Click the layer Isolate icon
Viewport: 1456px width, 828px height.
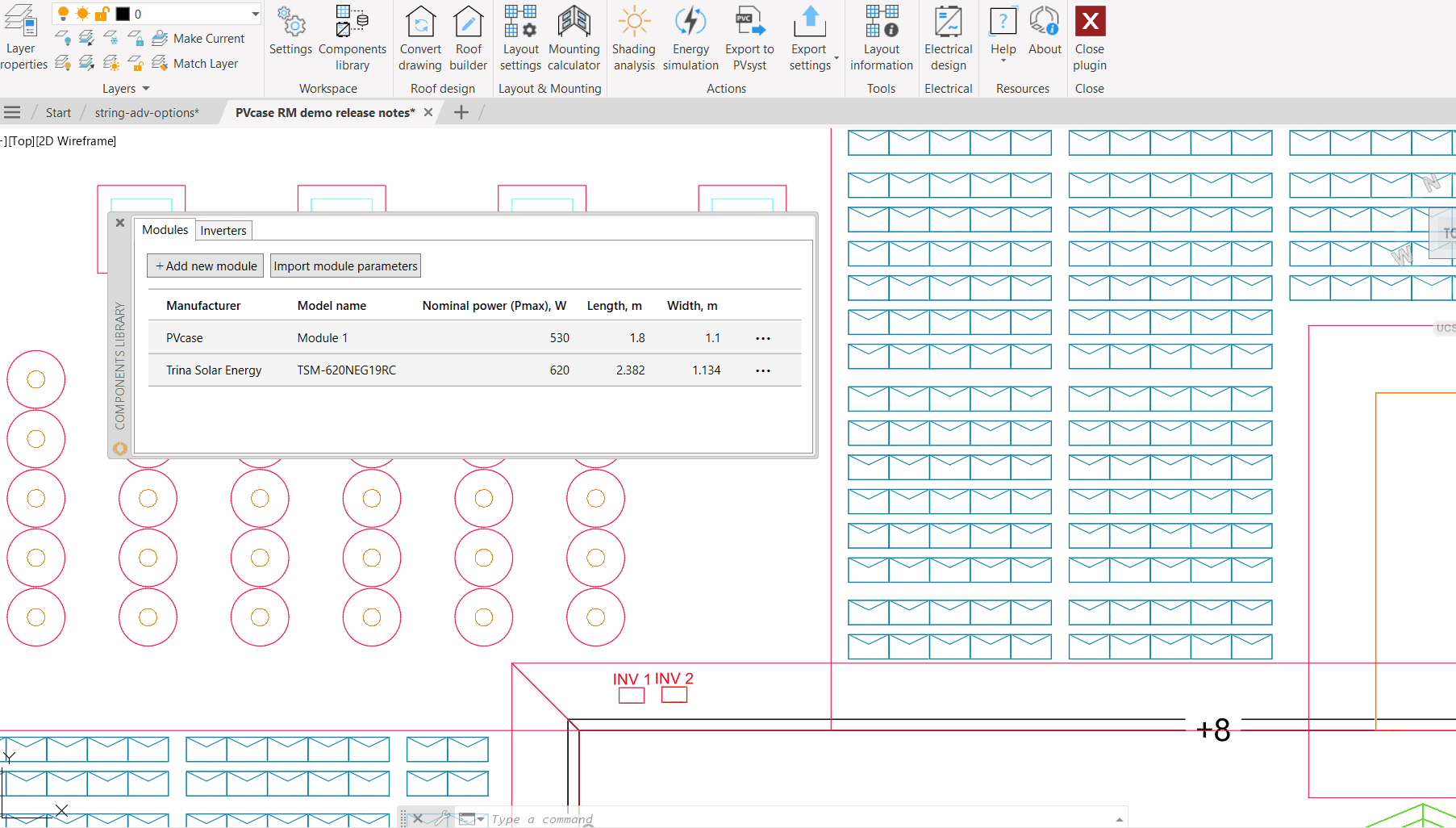click(87, 38)
